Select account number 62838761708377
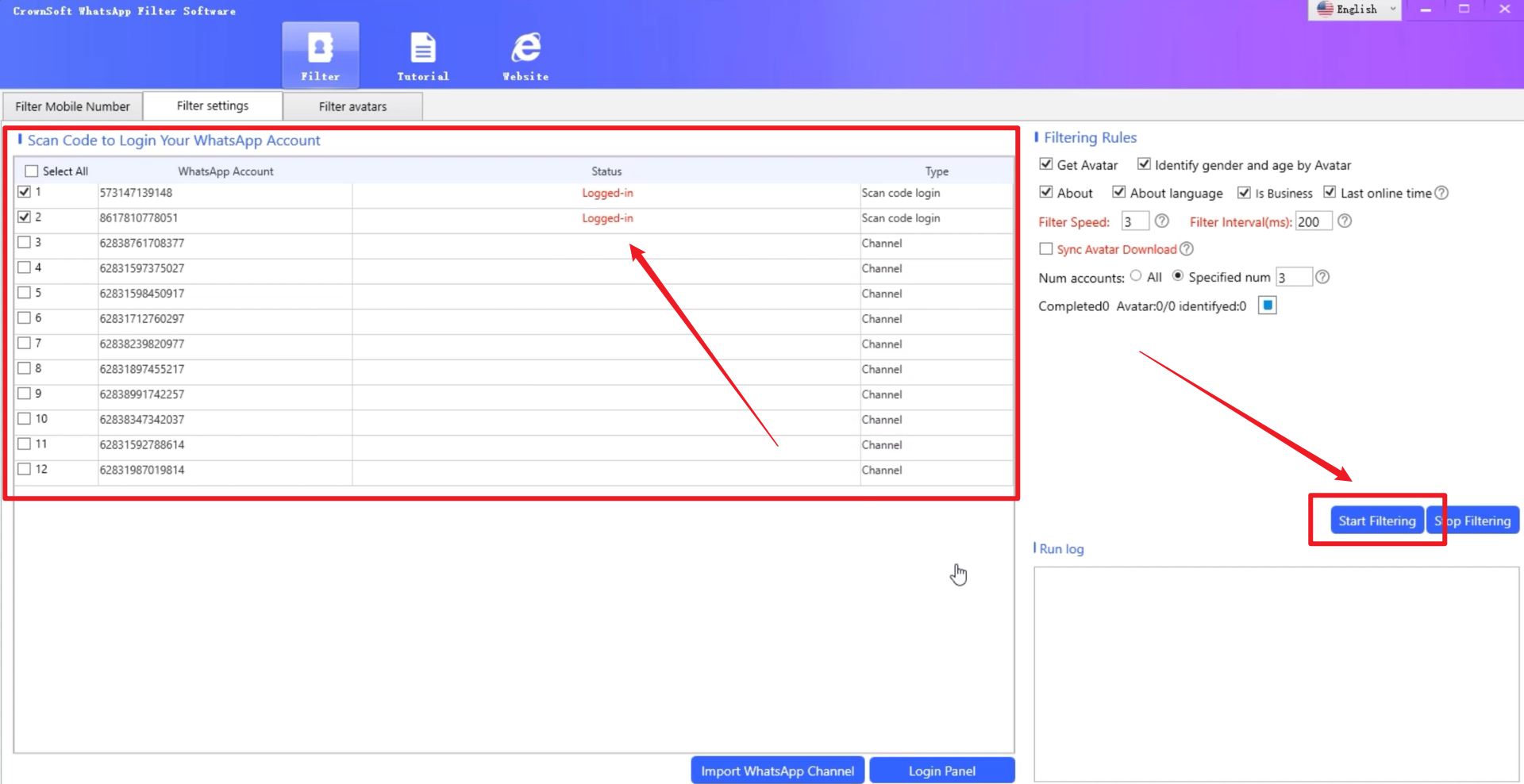1524x784 pixels. click(142, 243)
